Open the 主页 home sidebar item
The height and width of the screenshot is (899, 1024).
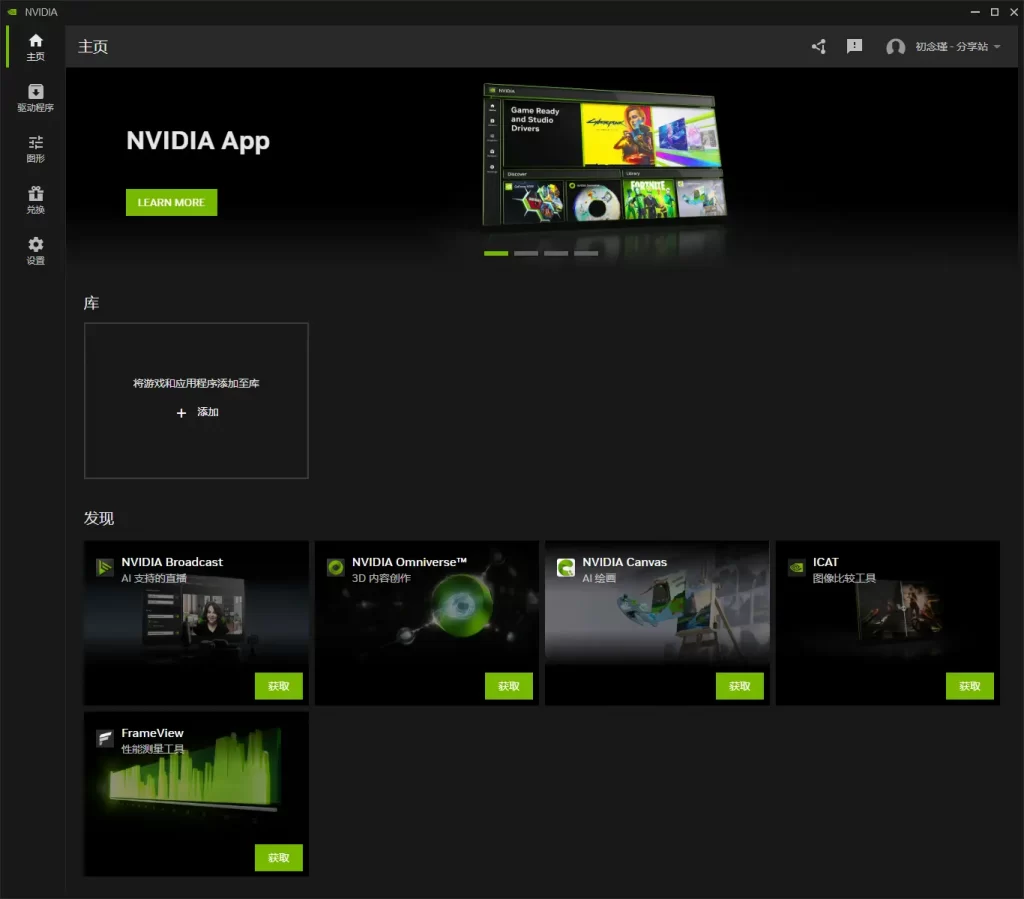tap(35, 47)
